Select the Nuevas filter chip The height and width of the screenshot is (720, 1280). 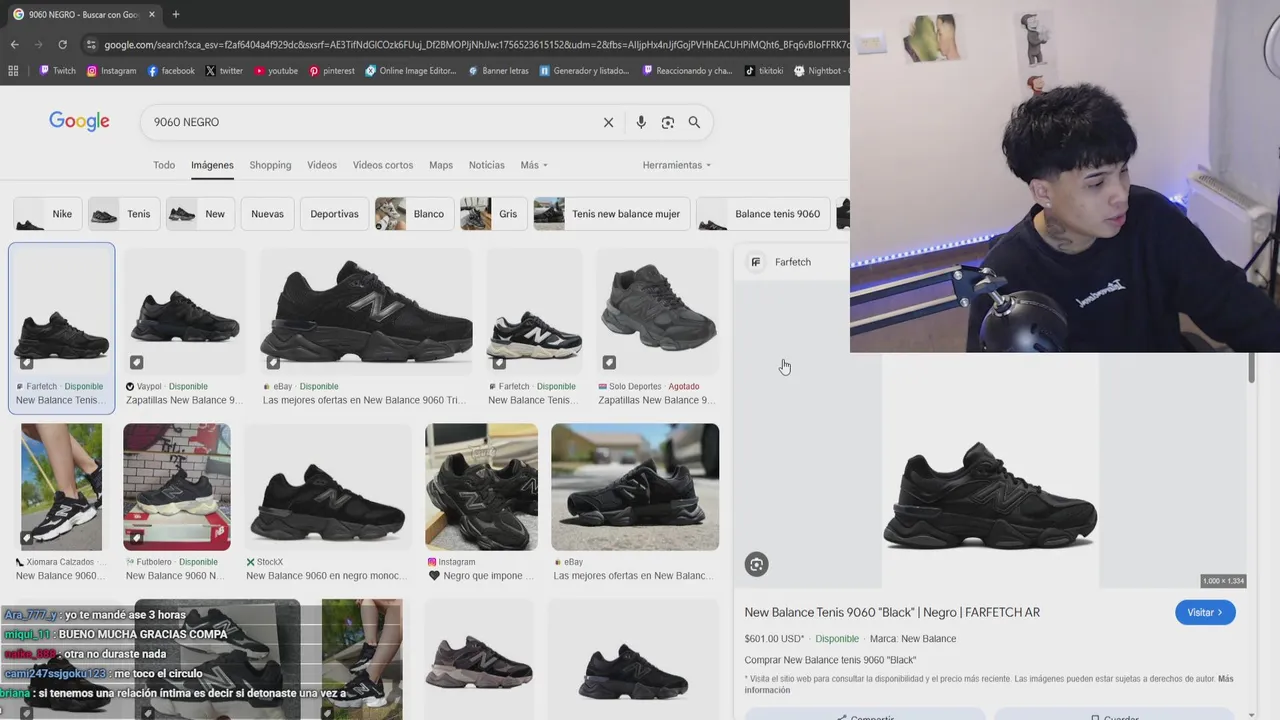pos(267,214)
